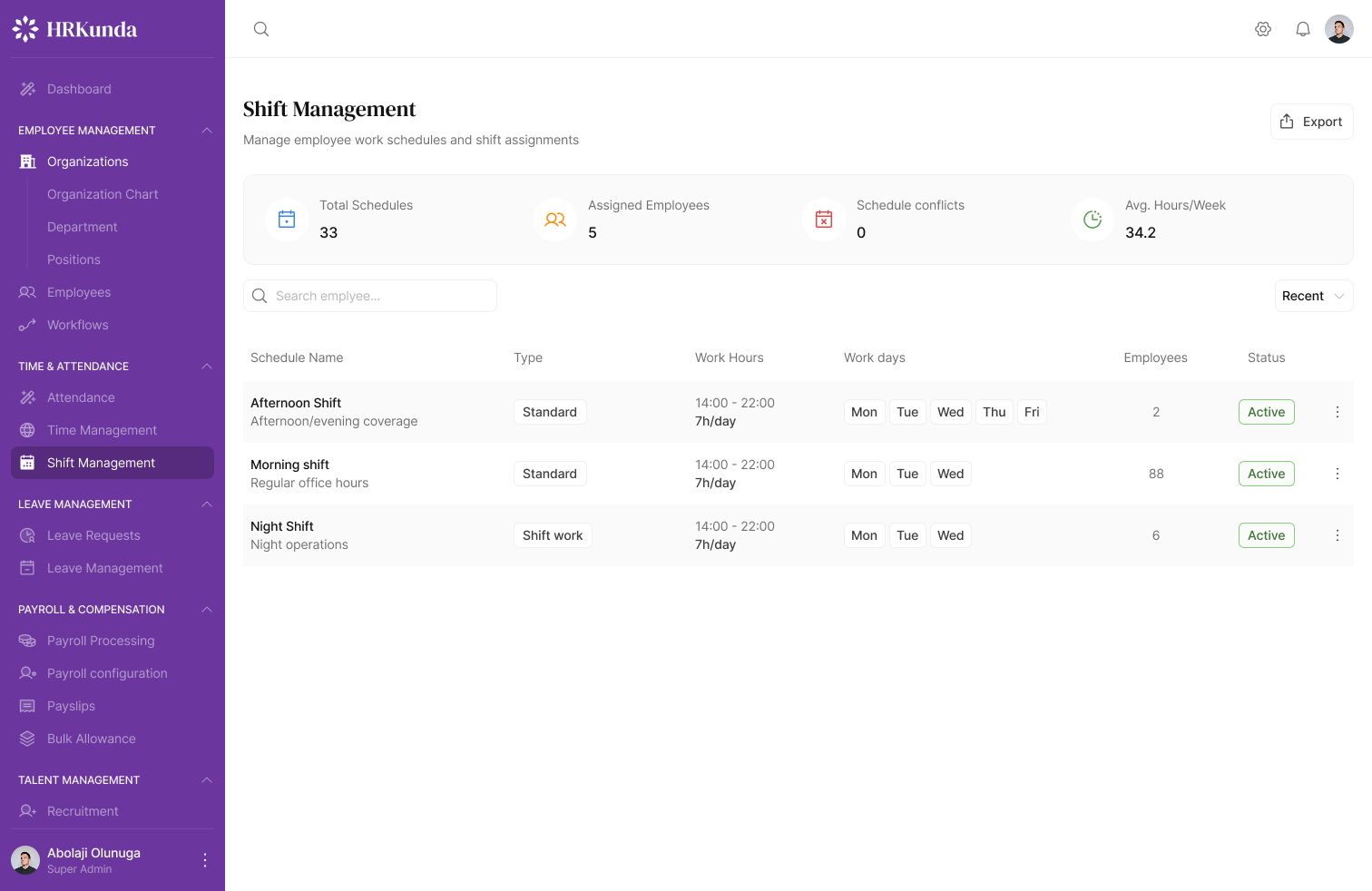
Task: Click the notifications bell icon
Action: [1302, 28]
